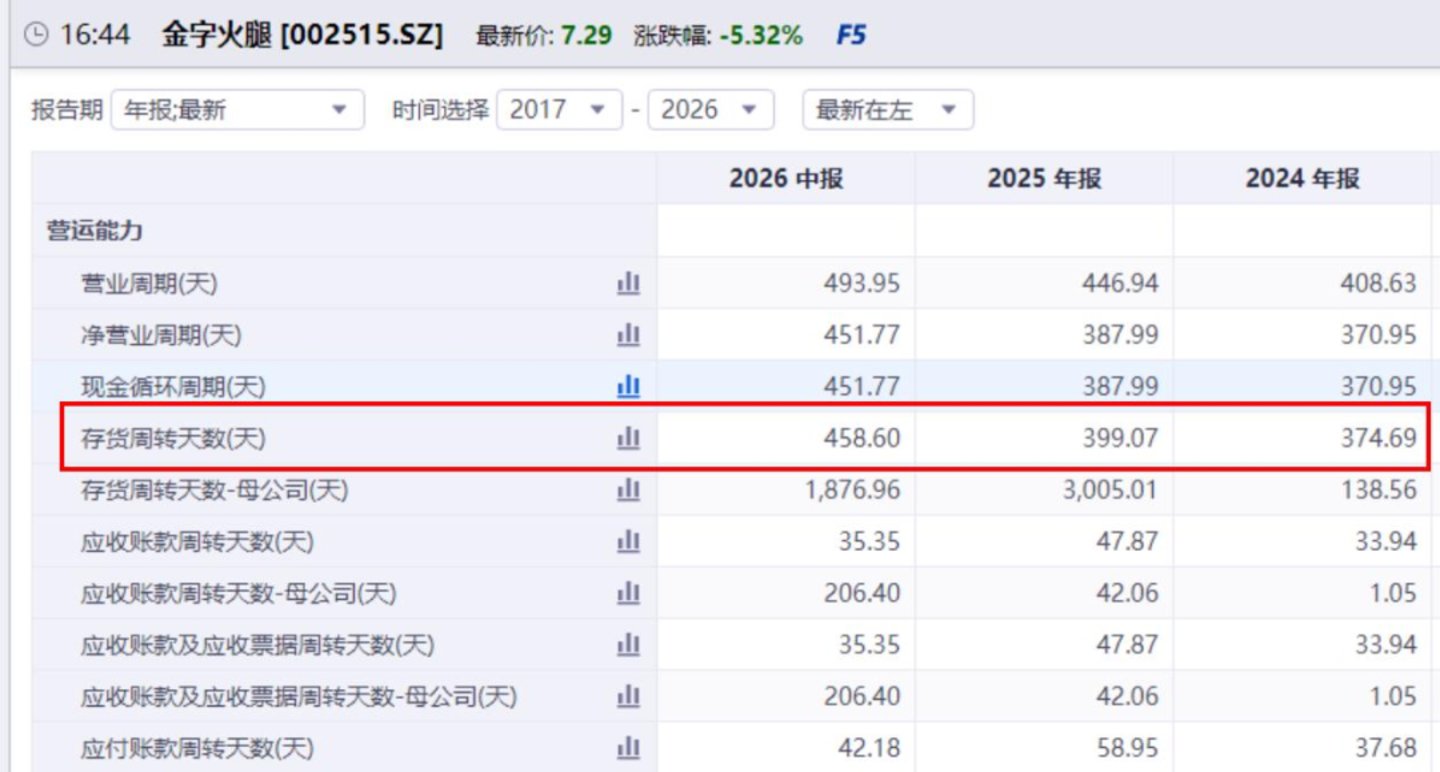1440x772 pixels.
Task: Select the 应收账款周转天数-母公司(天) row label
Action: 239,595
